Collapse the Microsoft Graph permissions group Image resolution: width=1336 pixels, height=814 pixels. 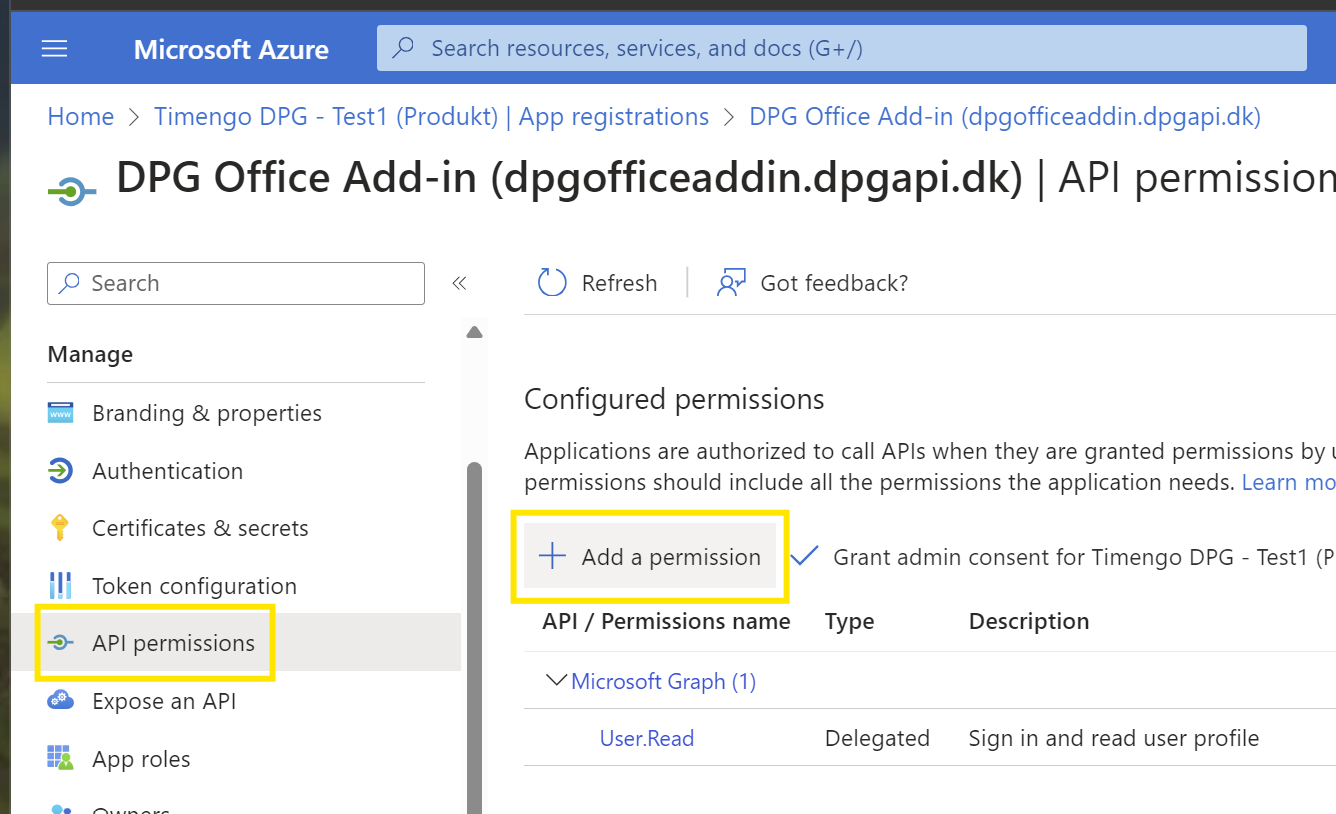tap(555, 681)
